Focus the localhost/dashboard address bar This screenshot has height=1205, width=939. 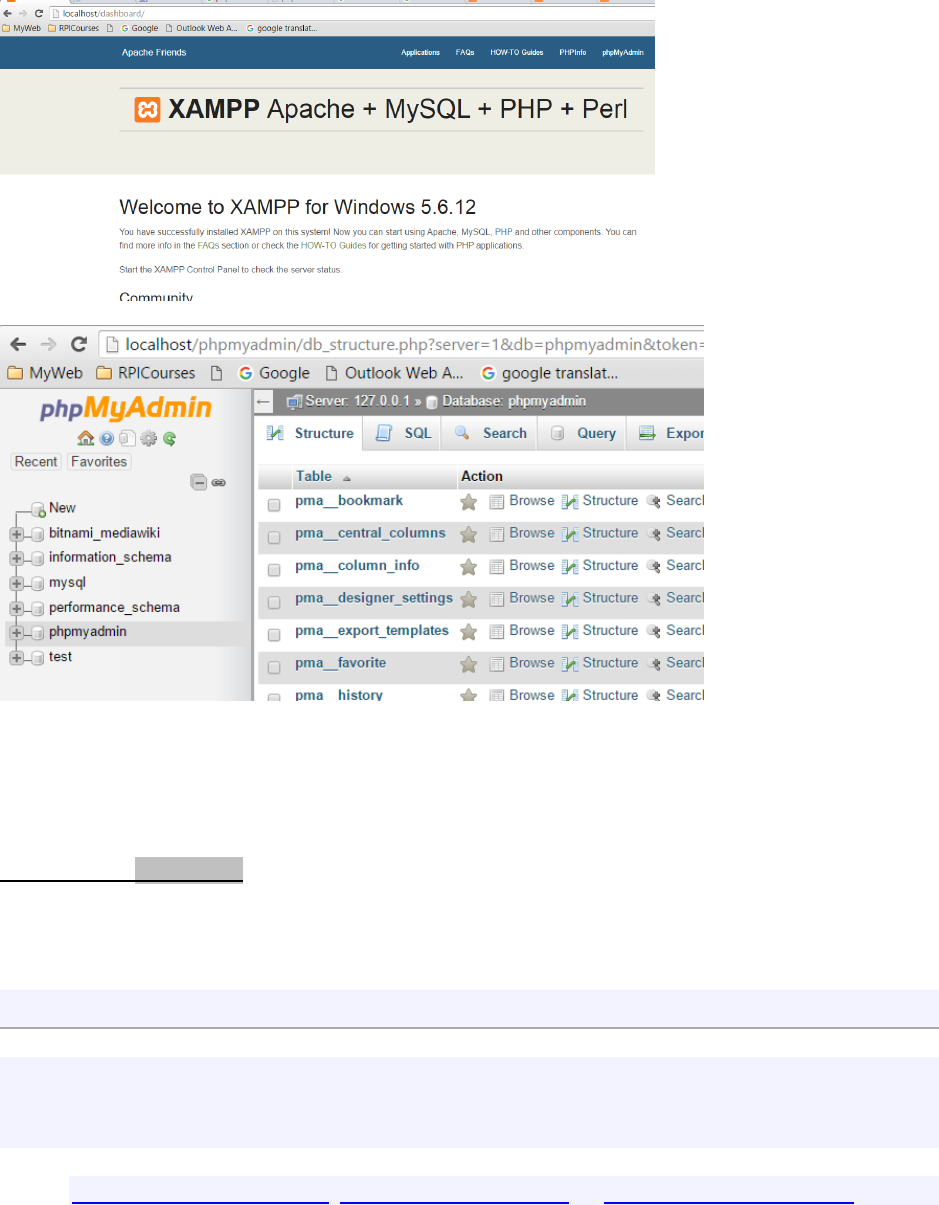pos(350,13)
